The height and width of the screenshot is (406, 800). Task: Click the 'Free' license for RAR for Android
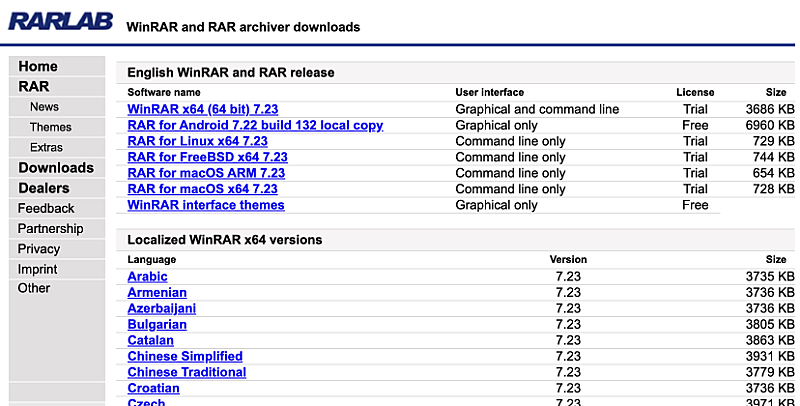point(695,125)
